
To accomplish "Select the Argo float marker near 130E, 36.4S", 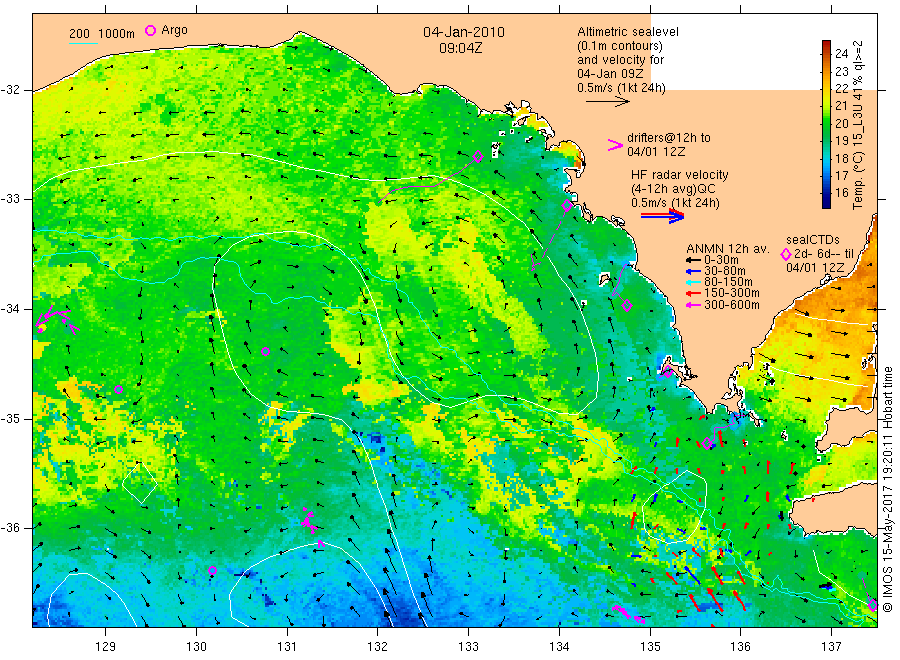I will [x=212, y=570].
